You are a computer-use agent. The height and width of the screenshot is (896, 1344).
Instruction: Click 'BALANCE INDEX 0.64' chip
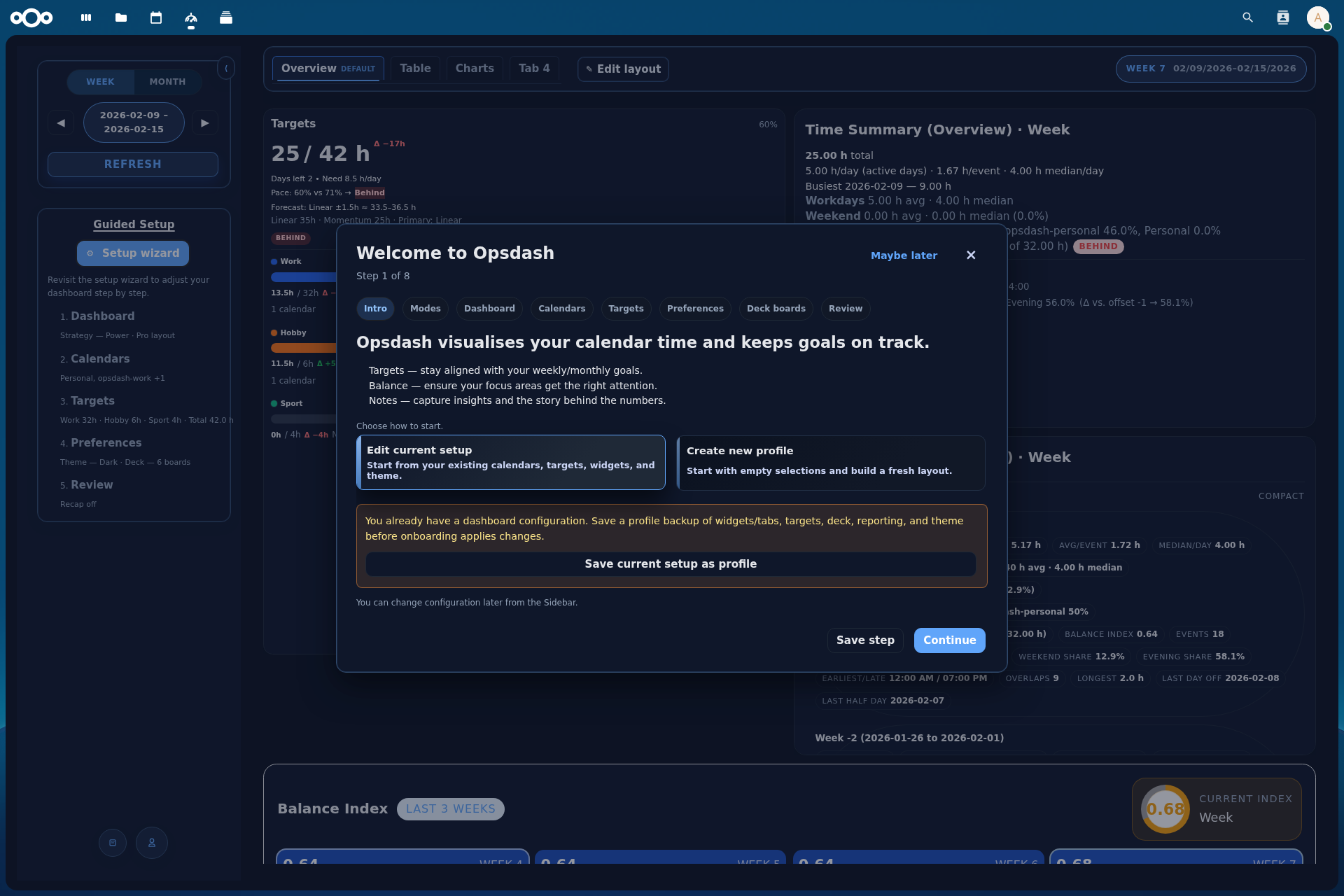point(1111,634)
